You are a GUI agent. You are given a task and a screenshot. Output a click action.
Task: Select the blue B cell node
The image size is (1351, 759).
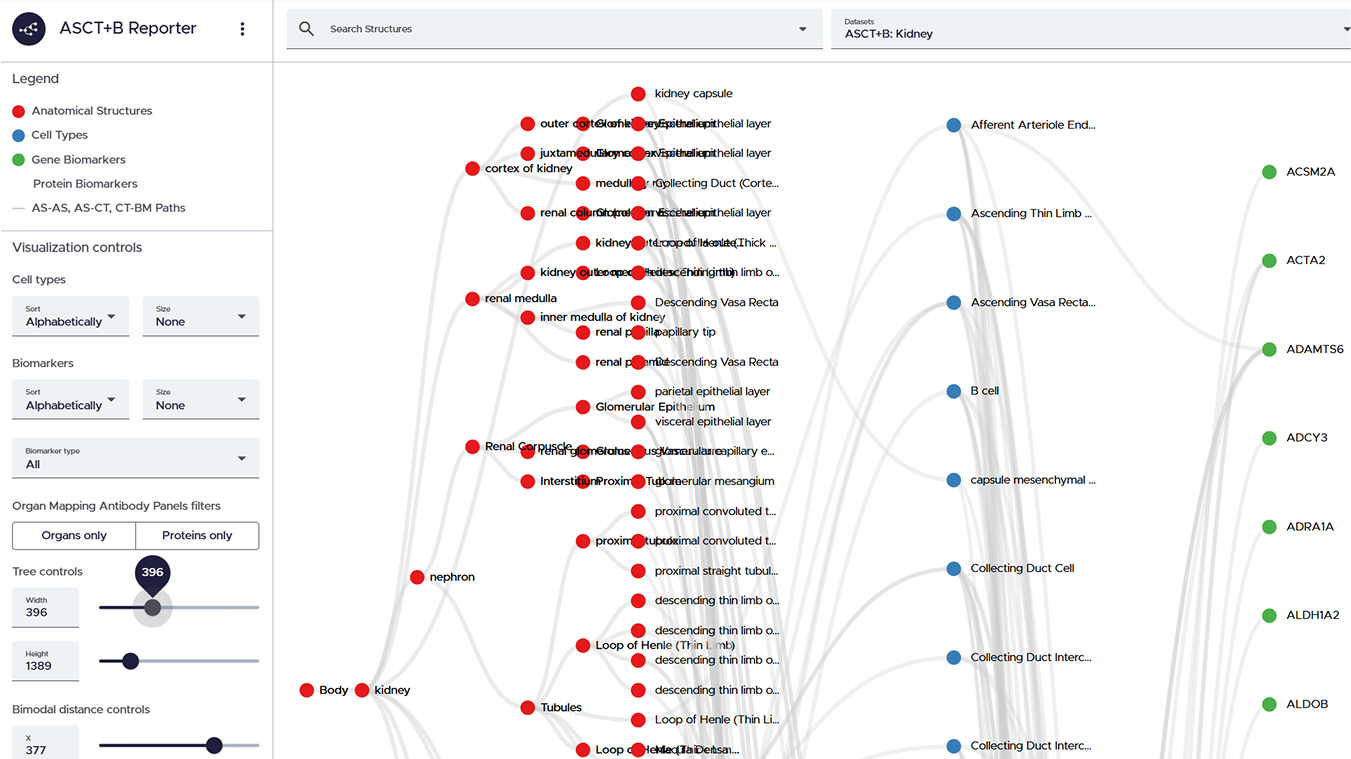(953, 391)
